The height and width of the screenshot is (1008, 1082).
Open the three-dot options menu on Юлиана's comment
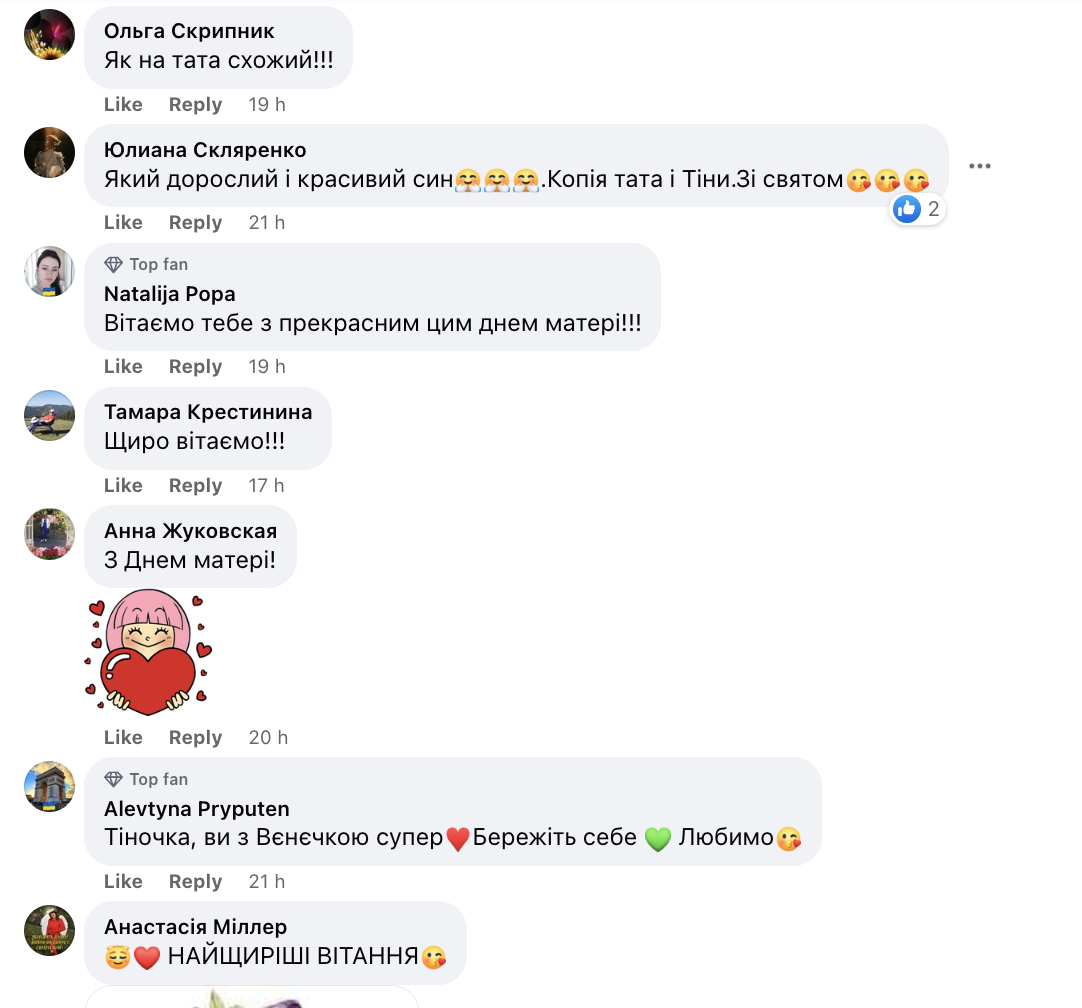pos(979,166)
